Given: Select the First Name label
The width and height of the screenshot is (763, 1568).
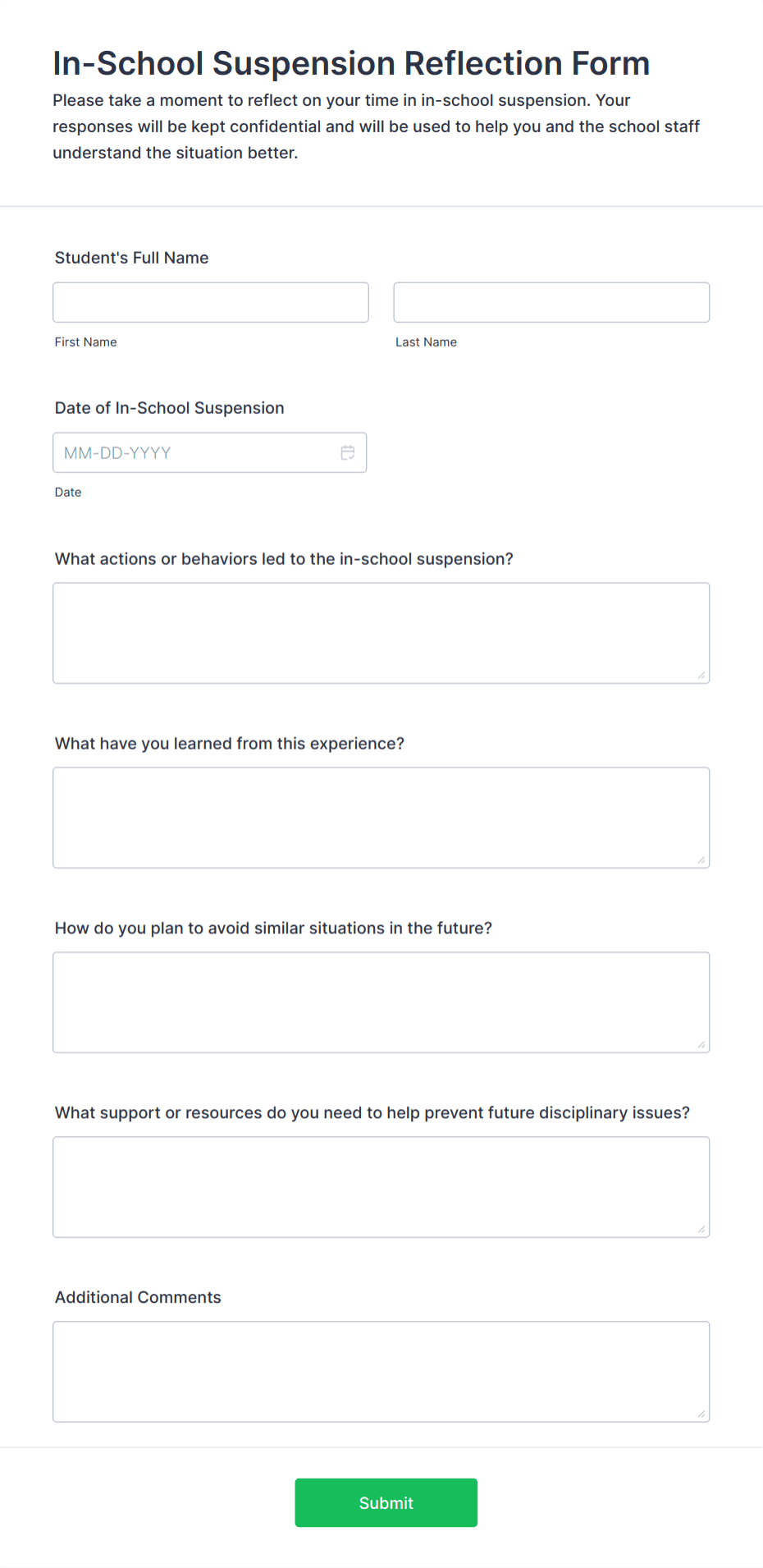Looking at the screenshot, I should [85, 342].
